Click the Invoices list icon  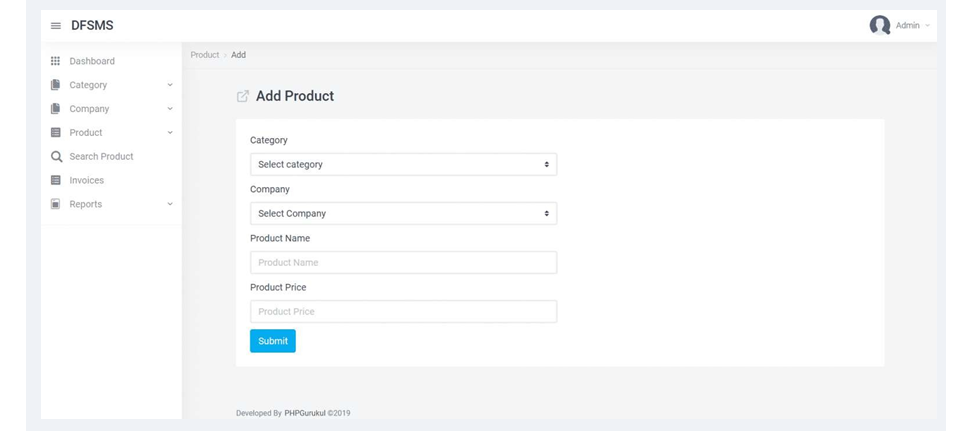pyautogui.click(x=56, y=180)
